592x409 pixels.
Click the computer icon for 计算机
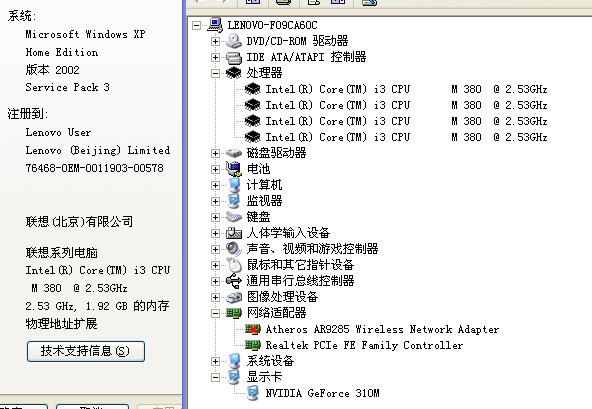pyautogui.click(x=234, y=185)
